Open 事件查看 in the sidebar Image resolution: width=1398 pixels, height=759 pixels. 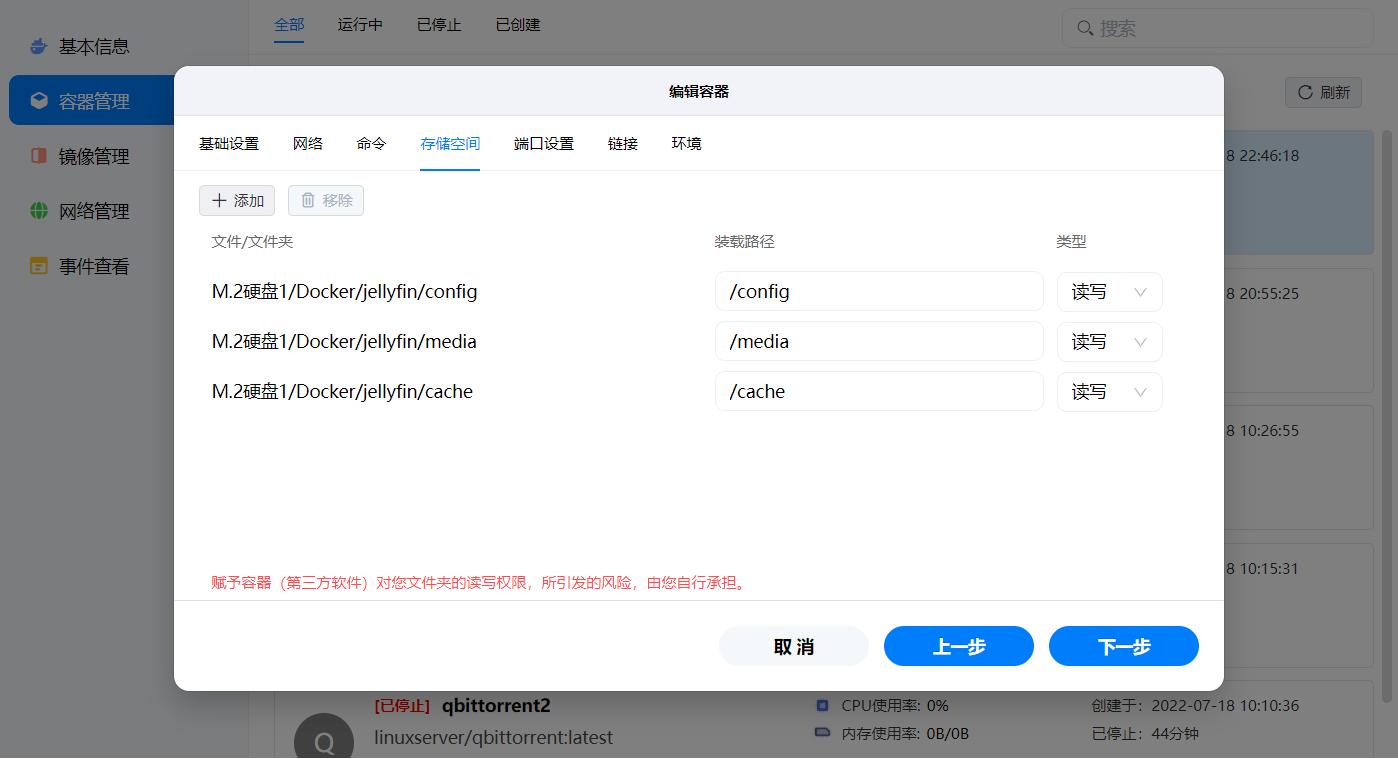click(x=38, y=266)
